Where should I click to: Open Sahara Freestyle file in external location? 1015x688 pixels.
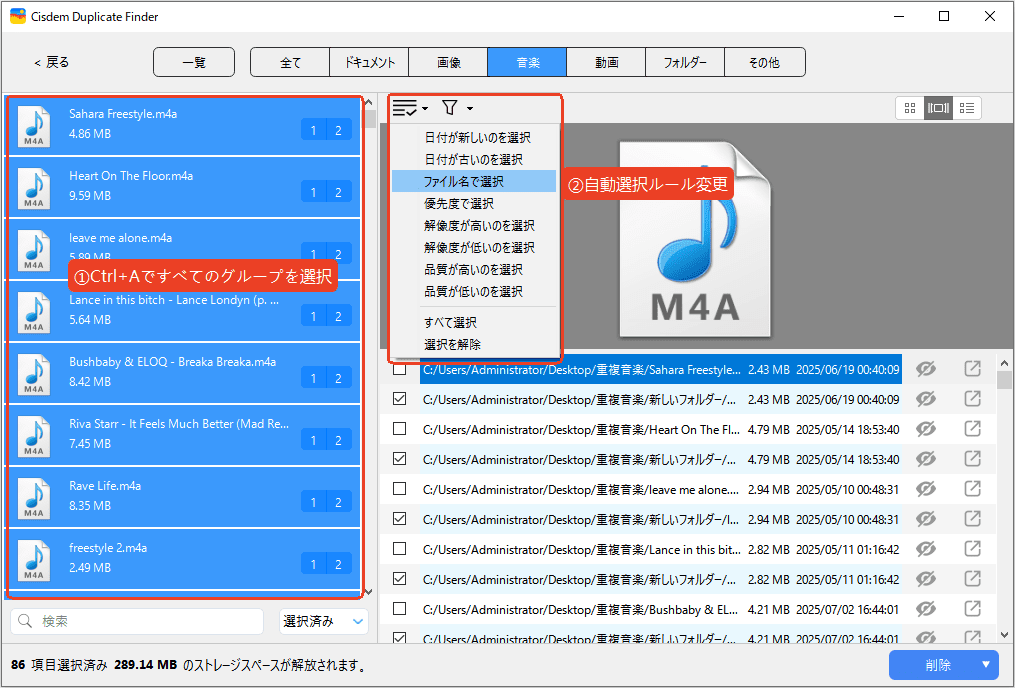pos(972,369)
